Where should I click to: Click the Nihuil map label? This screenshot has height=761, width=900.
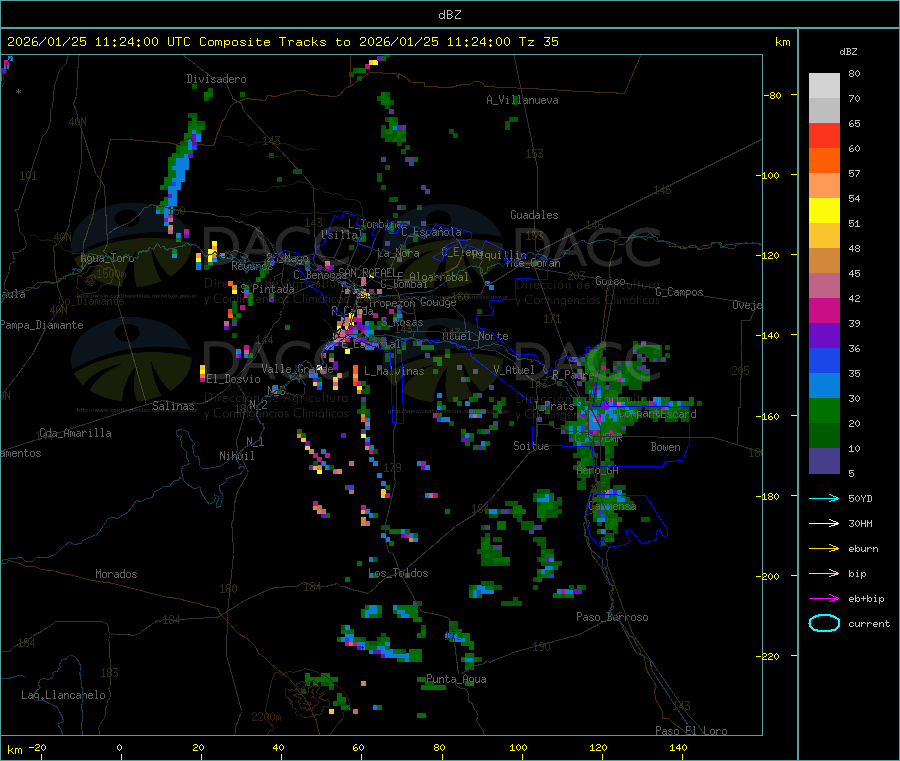tap(236, 456)
